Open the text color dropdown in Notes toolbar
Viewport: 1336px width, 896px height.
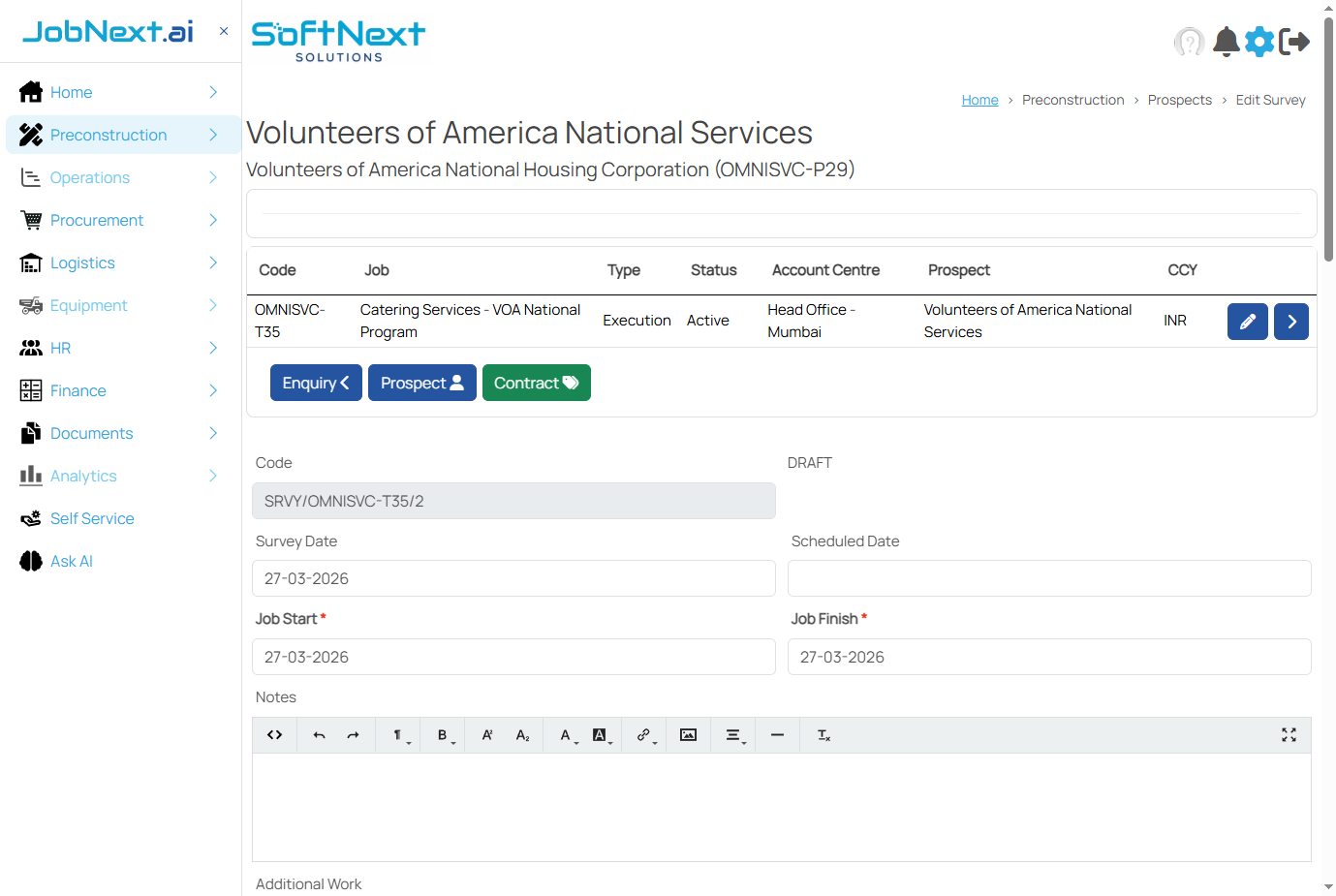pyautogui.click(x=565, y=734)
